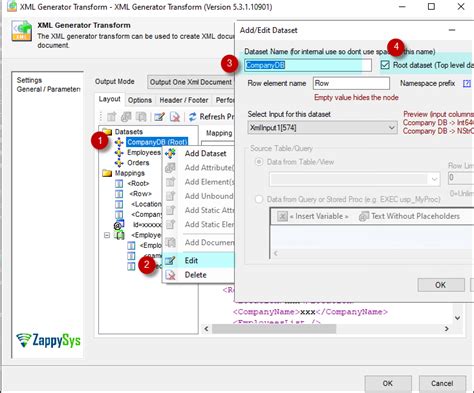Click Refresh Preview toolbar text
The height and width of the screenshot is (393, 474).
point(217,117)
